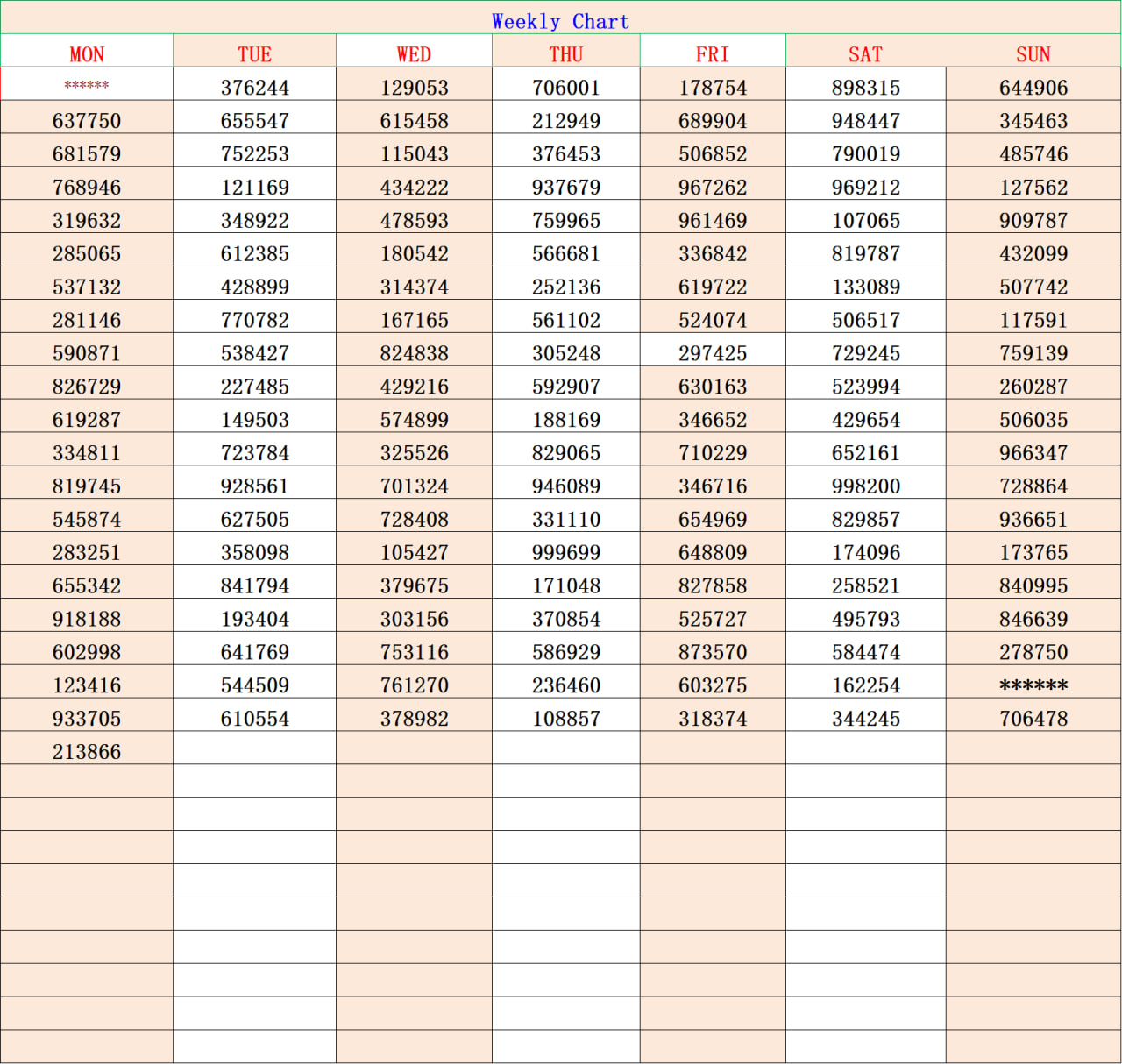Click the 213866 cell at column bottom
This screenshot has height=1064, width=1122.
click(86, 750)
